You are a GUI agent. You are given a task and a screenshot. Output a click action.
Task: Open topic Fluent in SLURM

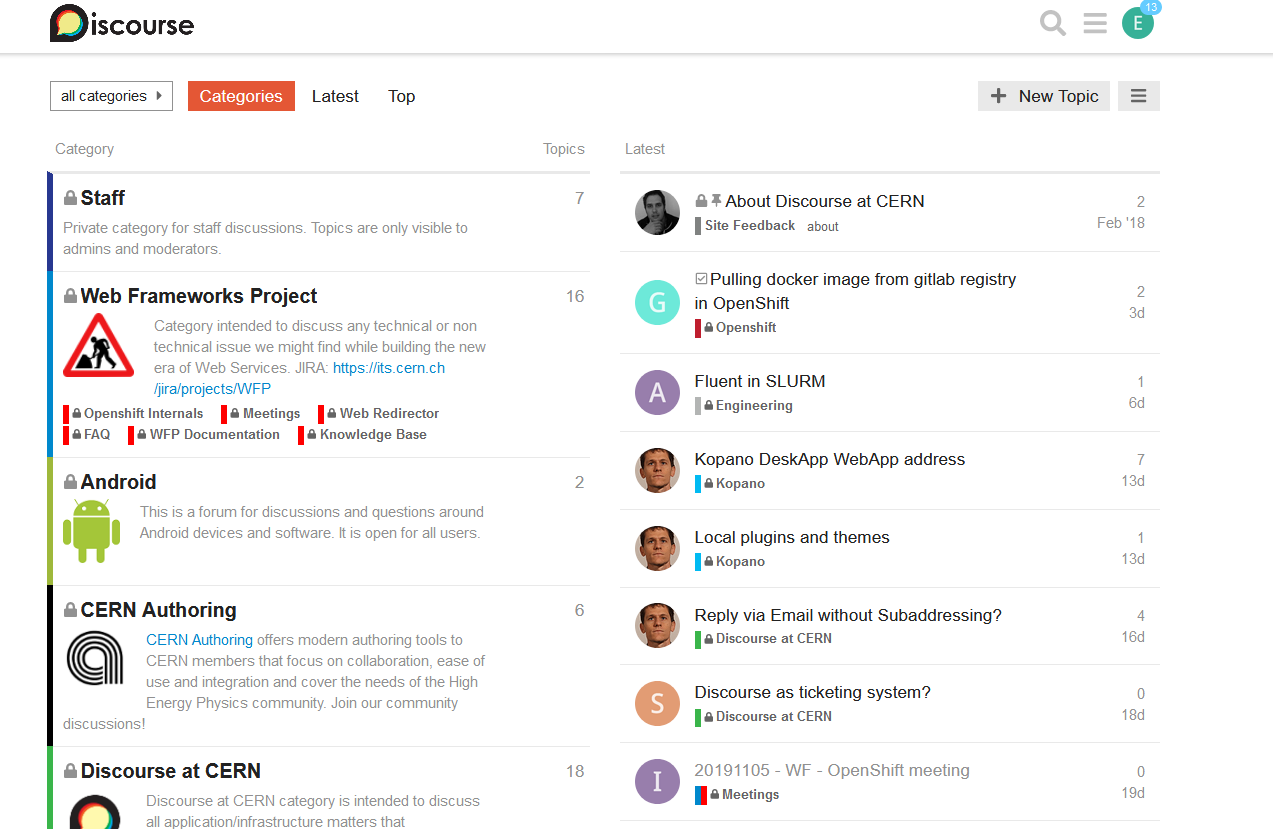pos(760,381)
